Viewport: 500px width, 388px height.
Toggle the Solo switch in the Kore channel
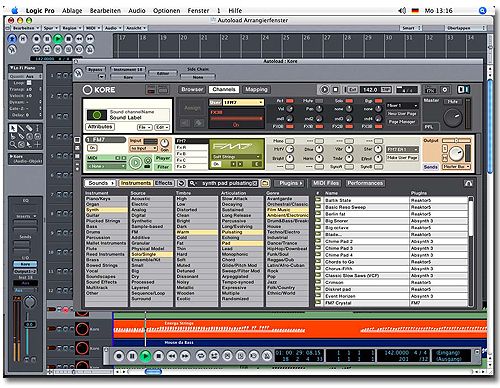[x=349, y=101]
